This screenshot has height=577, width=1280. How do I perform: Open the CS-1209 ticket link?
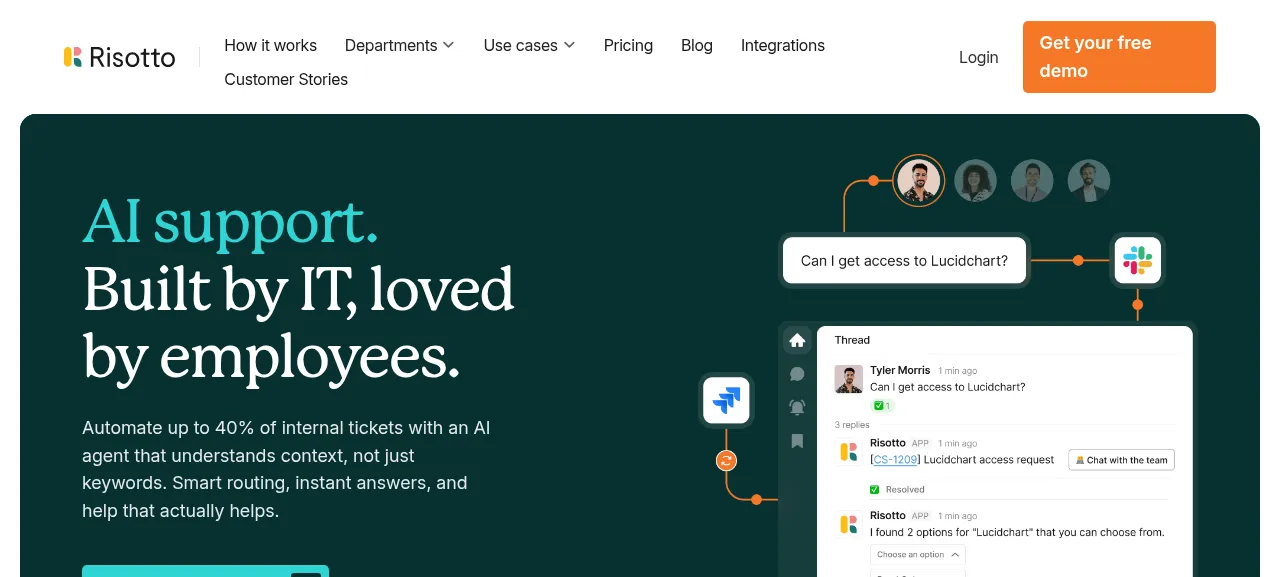coord(895,459)
